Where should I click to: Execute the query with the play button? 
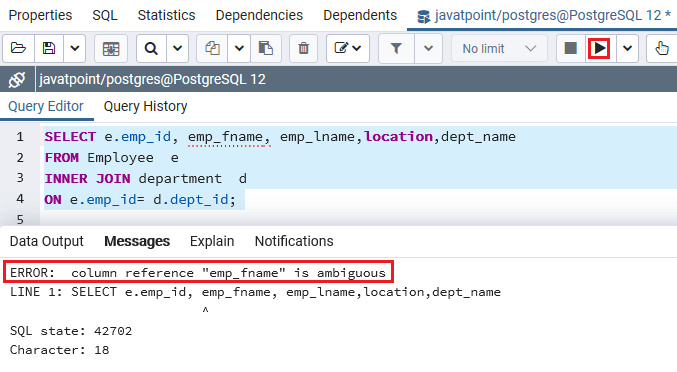coord(599,48)
